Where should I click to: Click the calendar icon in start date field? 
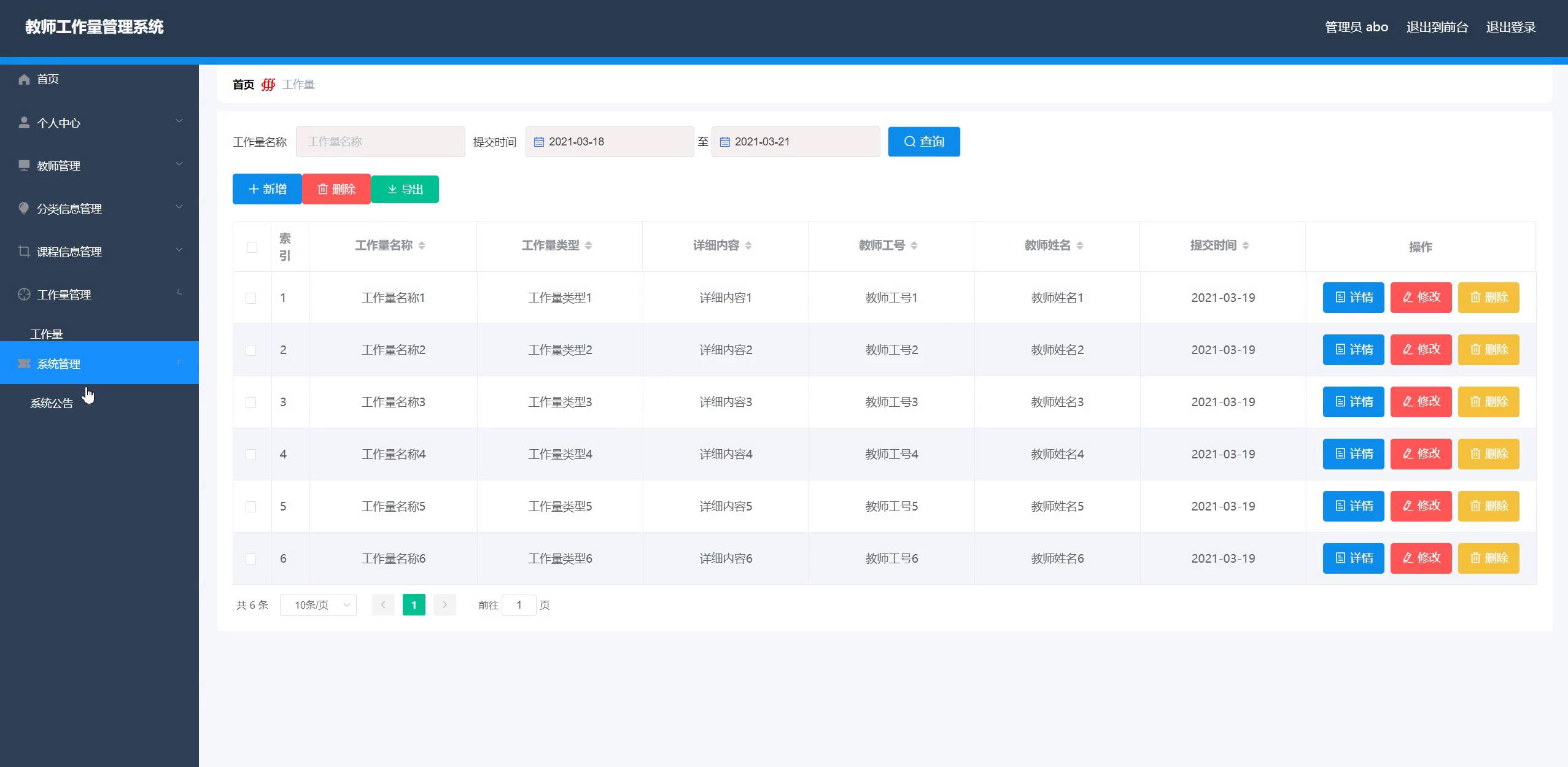539,142
